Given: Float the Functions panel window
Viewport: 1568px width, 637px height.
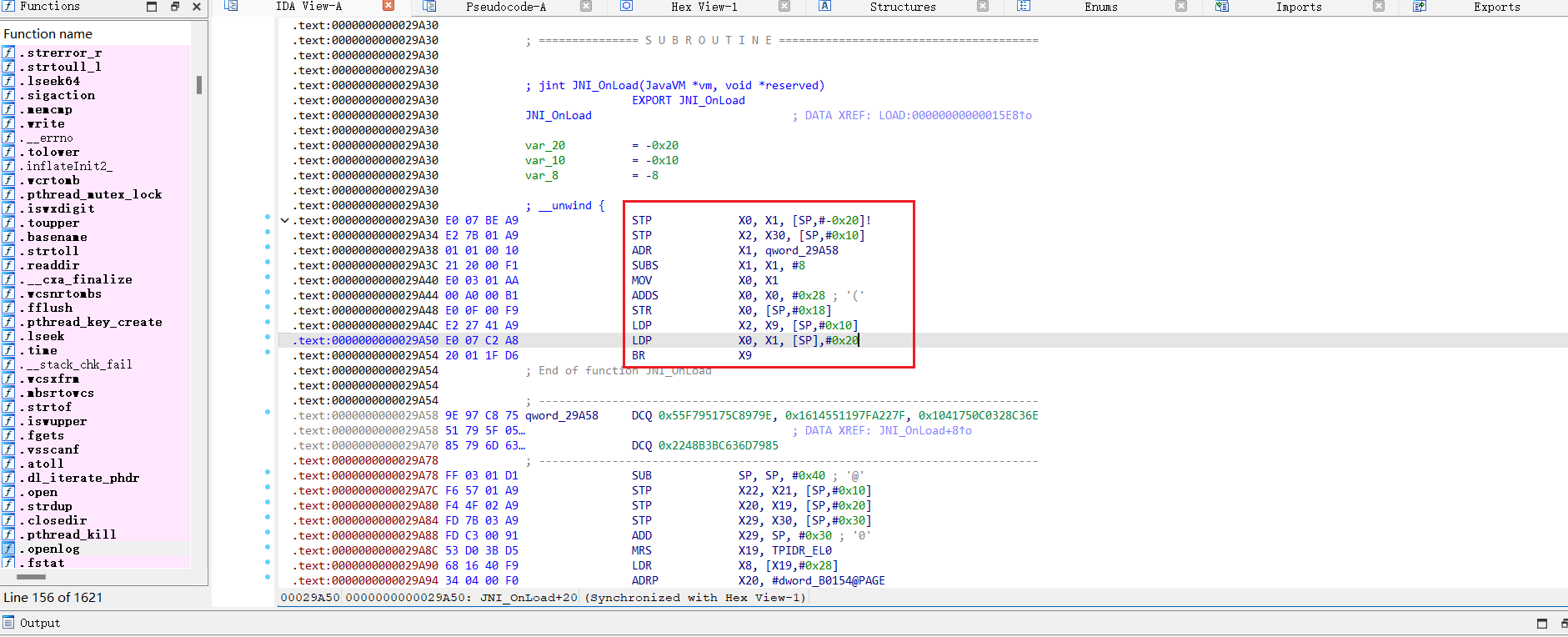Looking at the screenshot, I should [175, 6].
